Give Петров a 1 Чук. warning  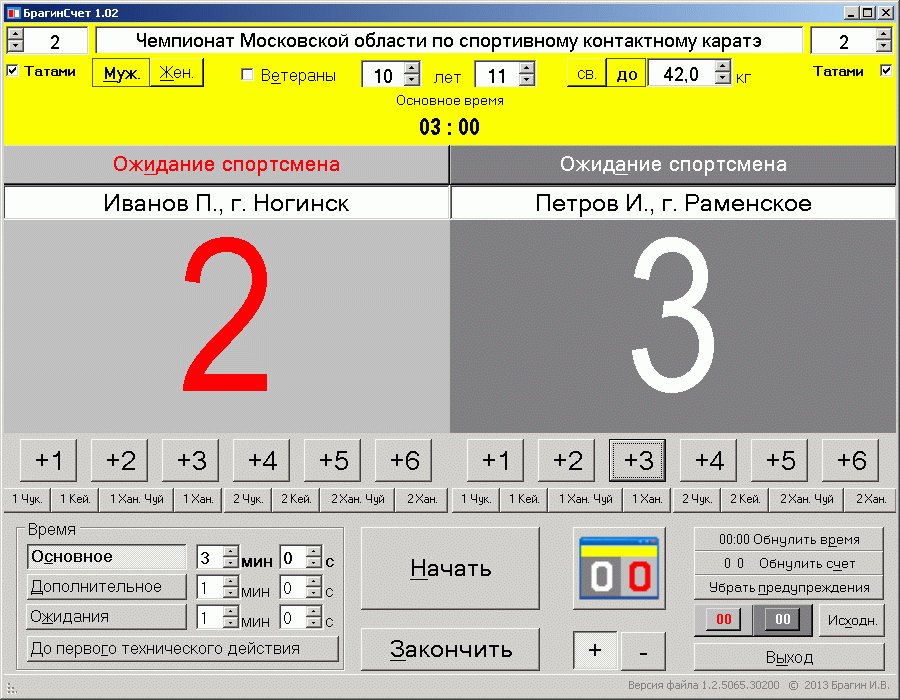[x=476, y=499]
